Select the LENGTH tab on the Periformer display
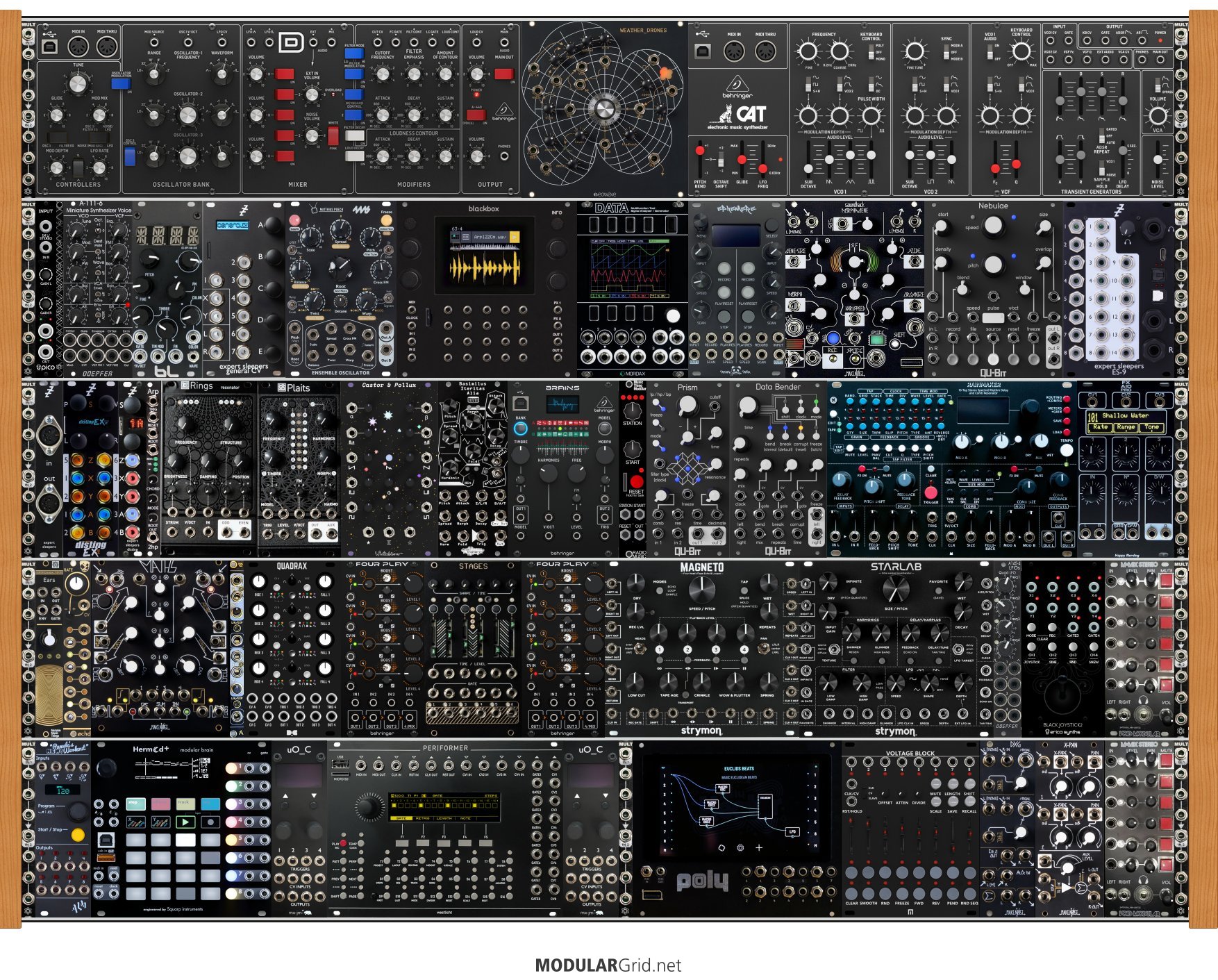Image resolution: width=1218 pixels, height=980 pixels. [x=444, y=818]
